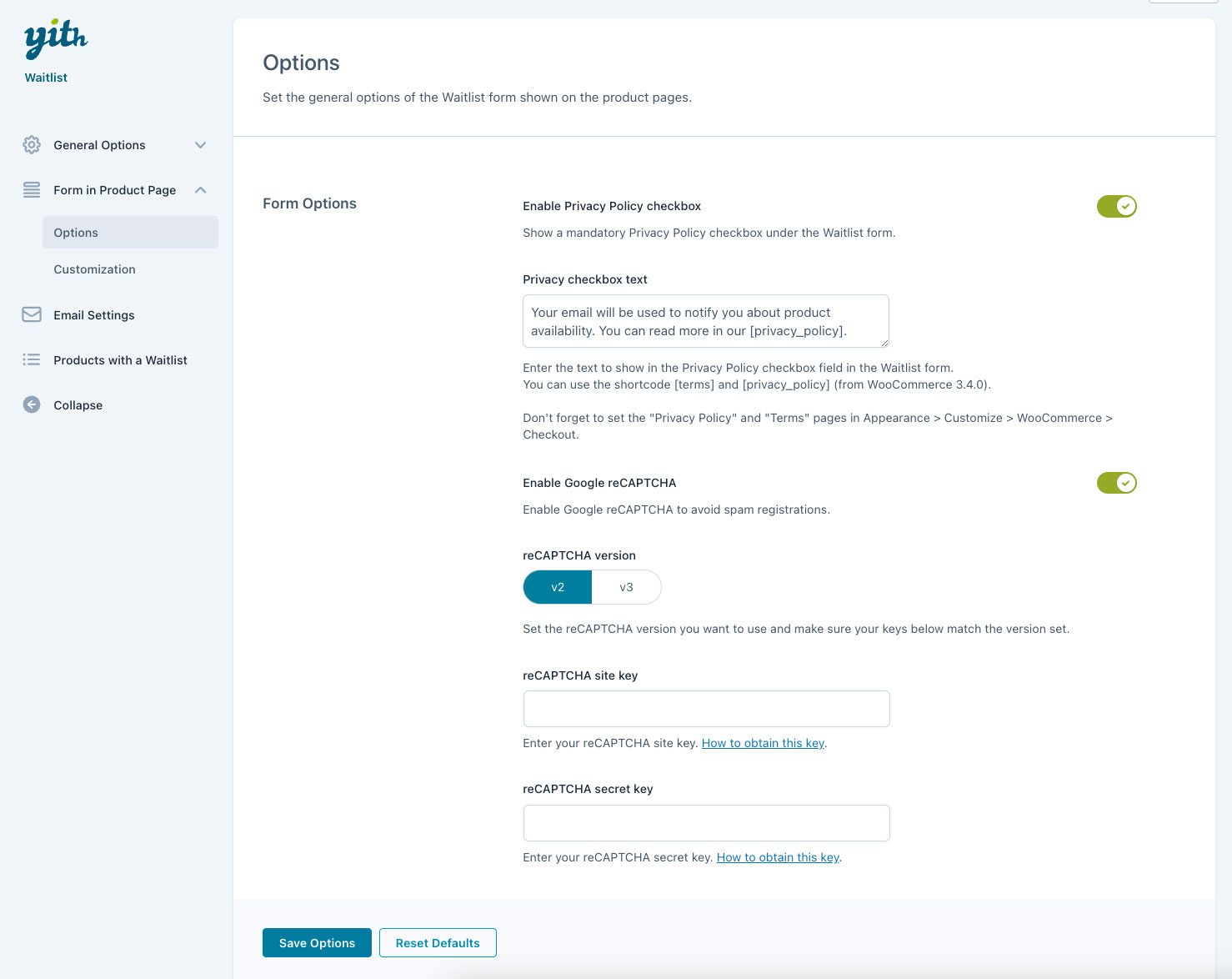Open site key 'How to obtain this key' link
Viewport: 1232px width, 979px height.
(x=763, y=743)
